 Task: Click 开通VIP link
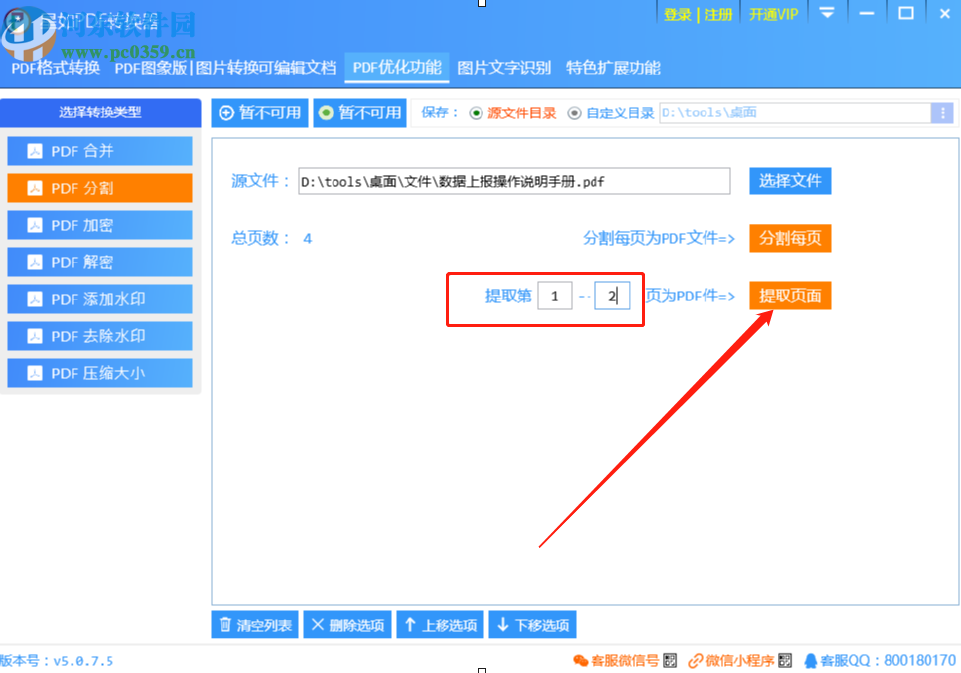[x=773, y=15]
